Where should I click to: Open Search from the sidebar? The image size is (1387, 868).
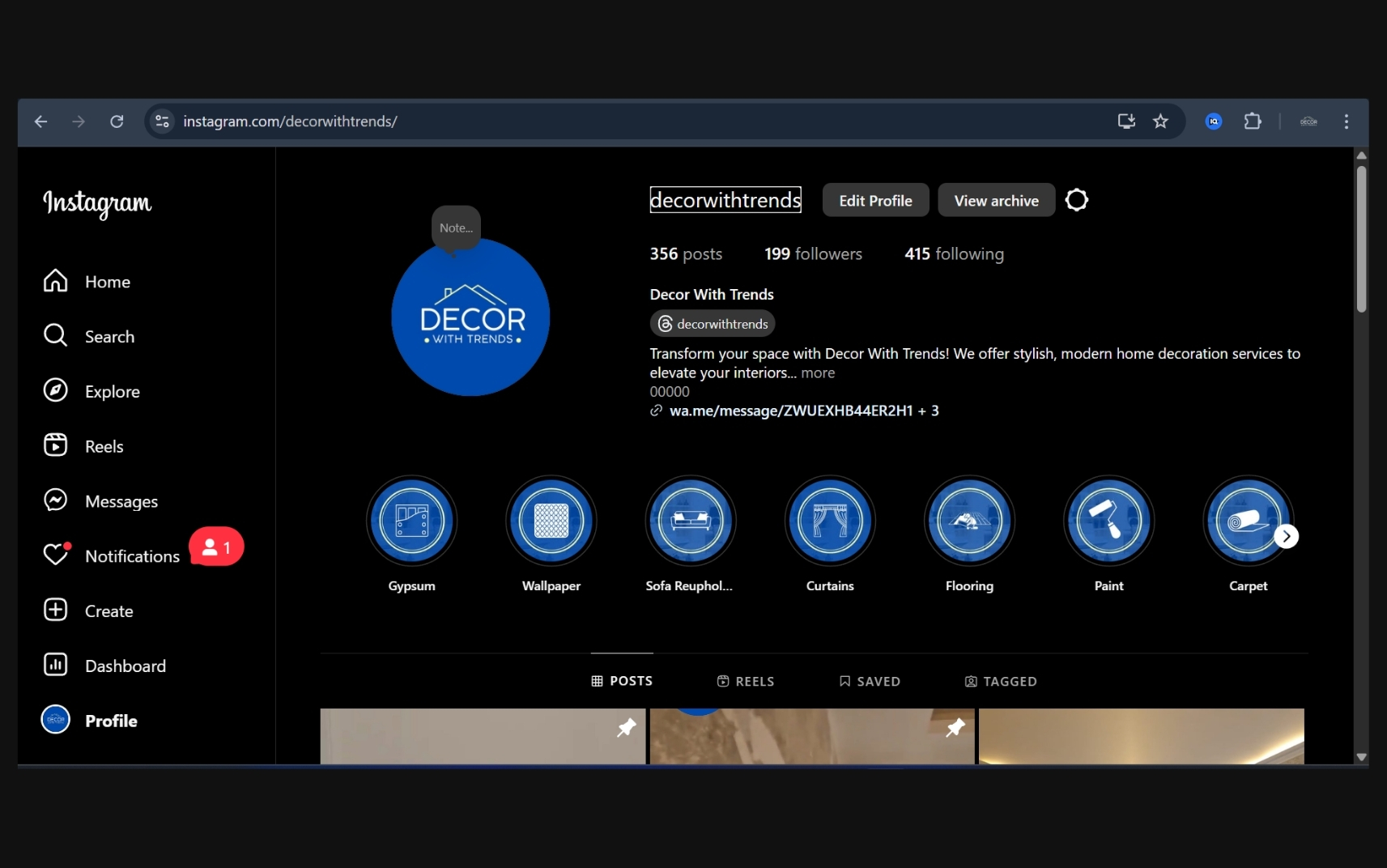(x=89, y=336)
